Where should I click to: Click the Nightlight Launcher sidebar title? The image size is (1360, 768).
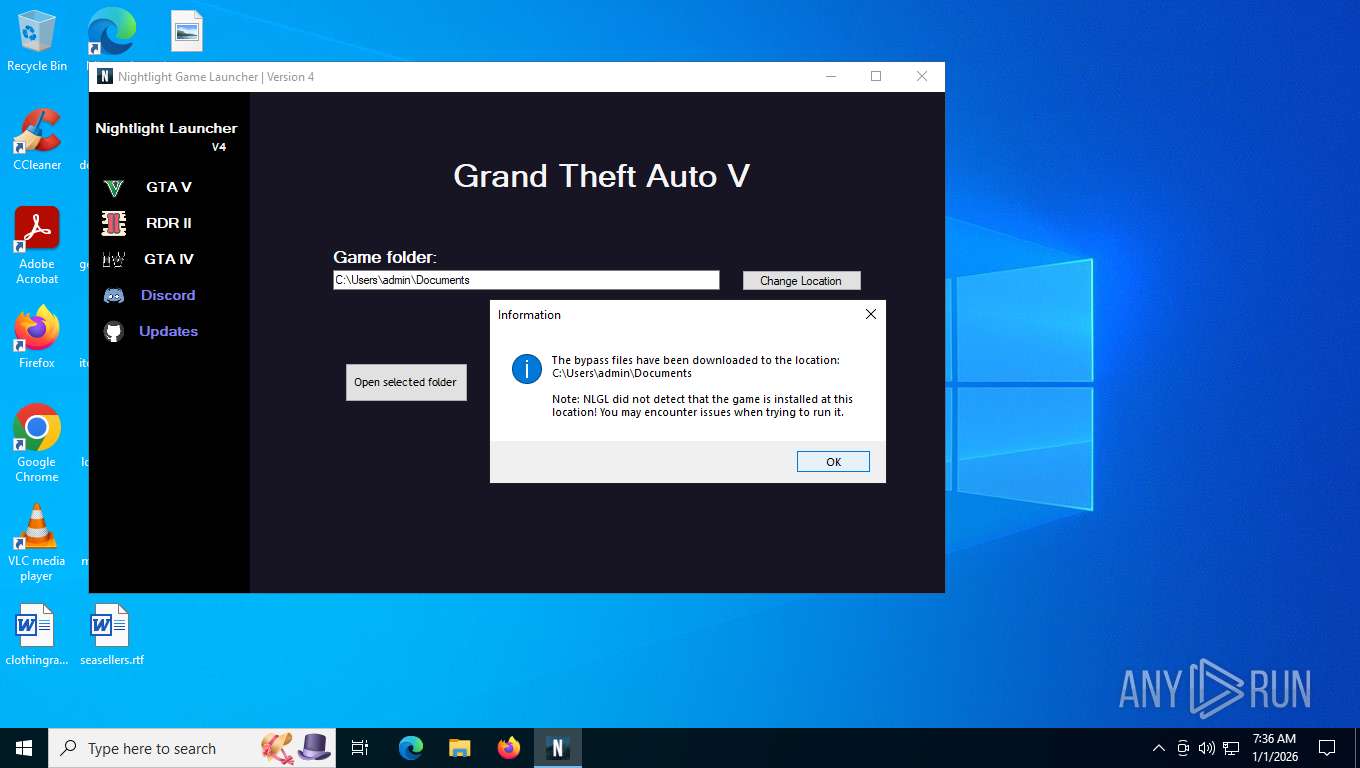(166, 128)
